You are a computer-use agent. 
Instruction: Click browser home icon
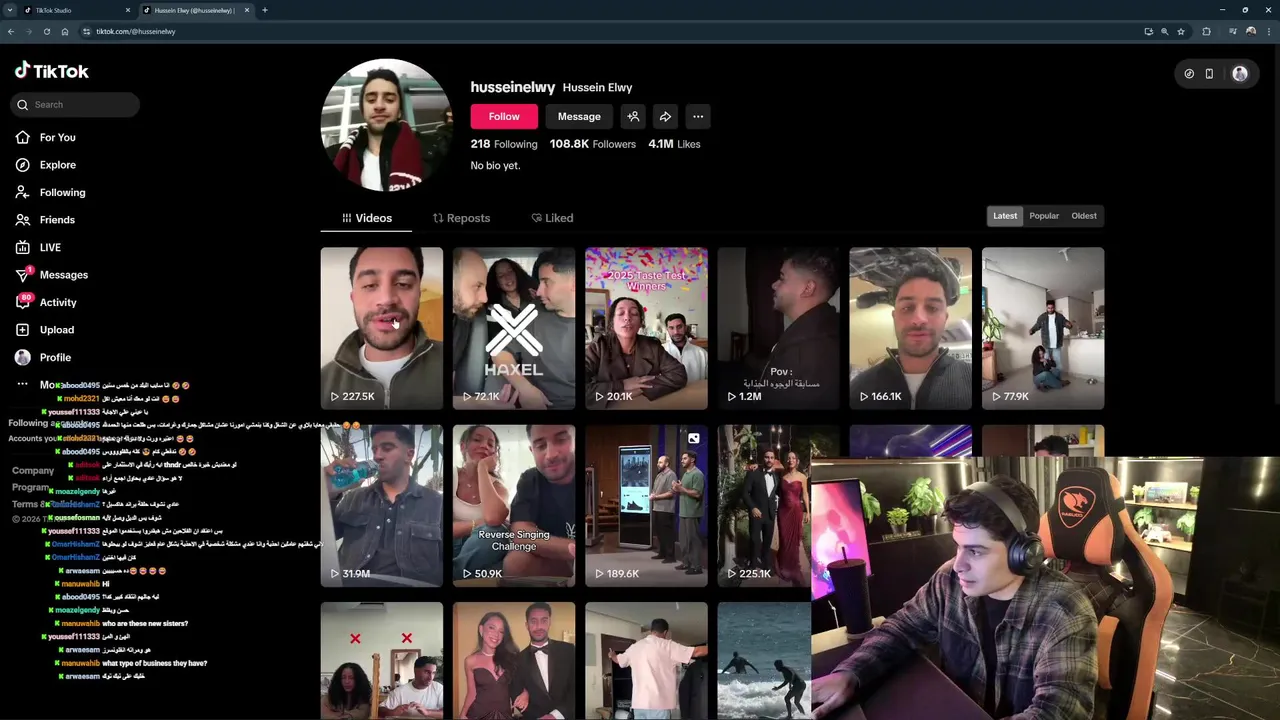pyautogui.click(x=65, y=31)
